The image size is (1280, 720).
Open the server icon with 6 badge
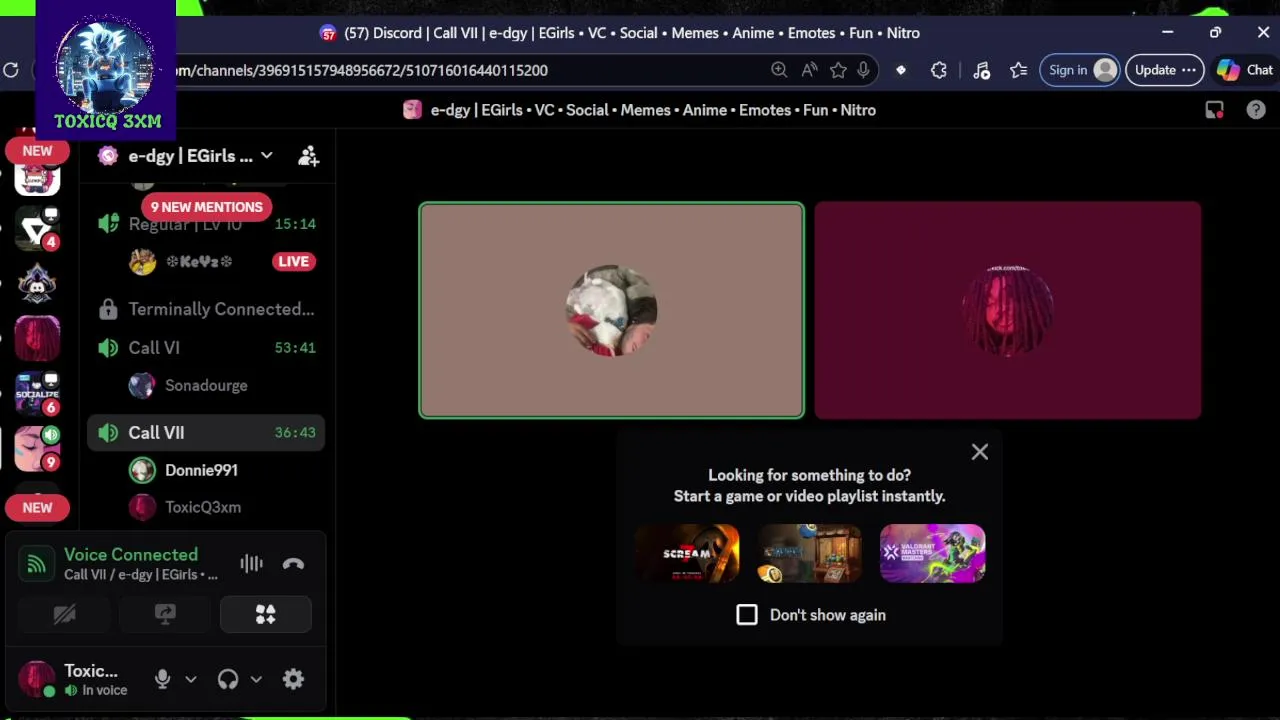pyautogui.click(x=37, y=393)
